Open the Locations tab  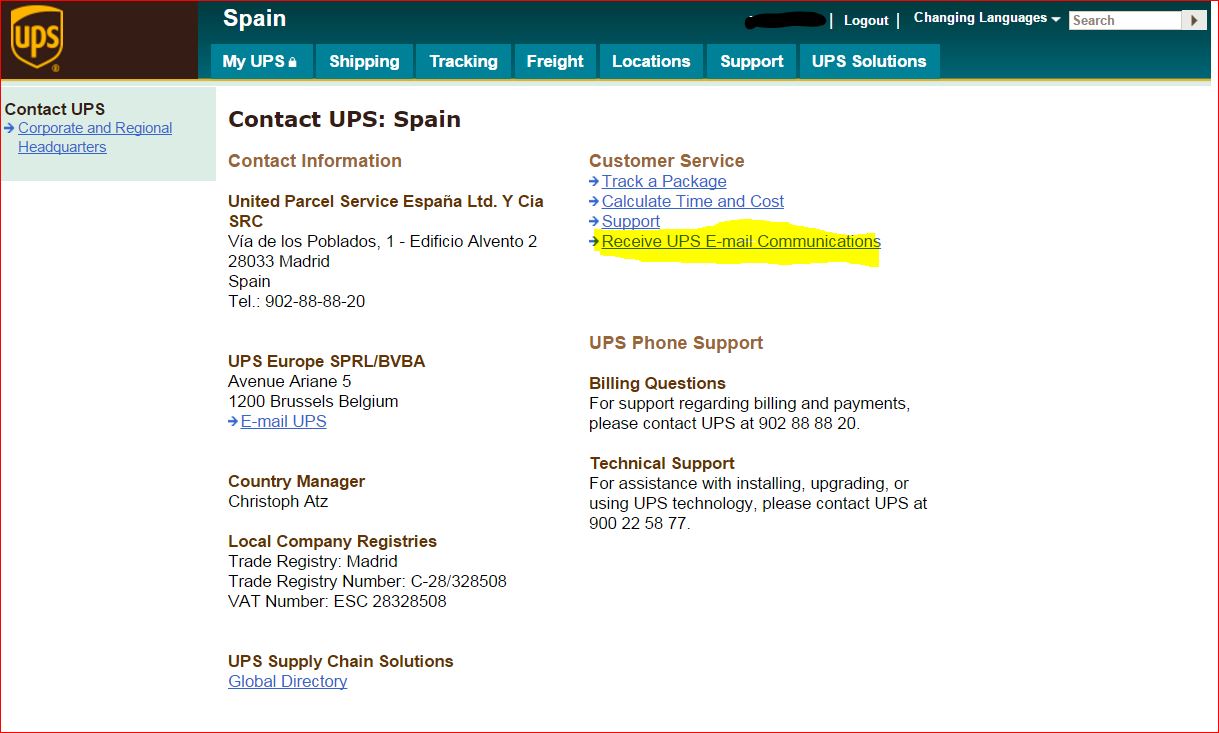(x=651, y=61)
